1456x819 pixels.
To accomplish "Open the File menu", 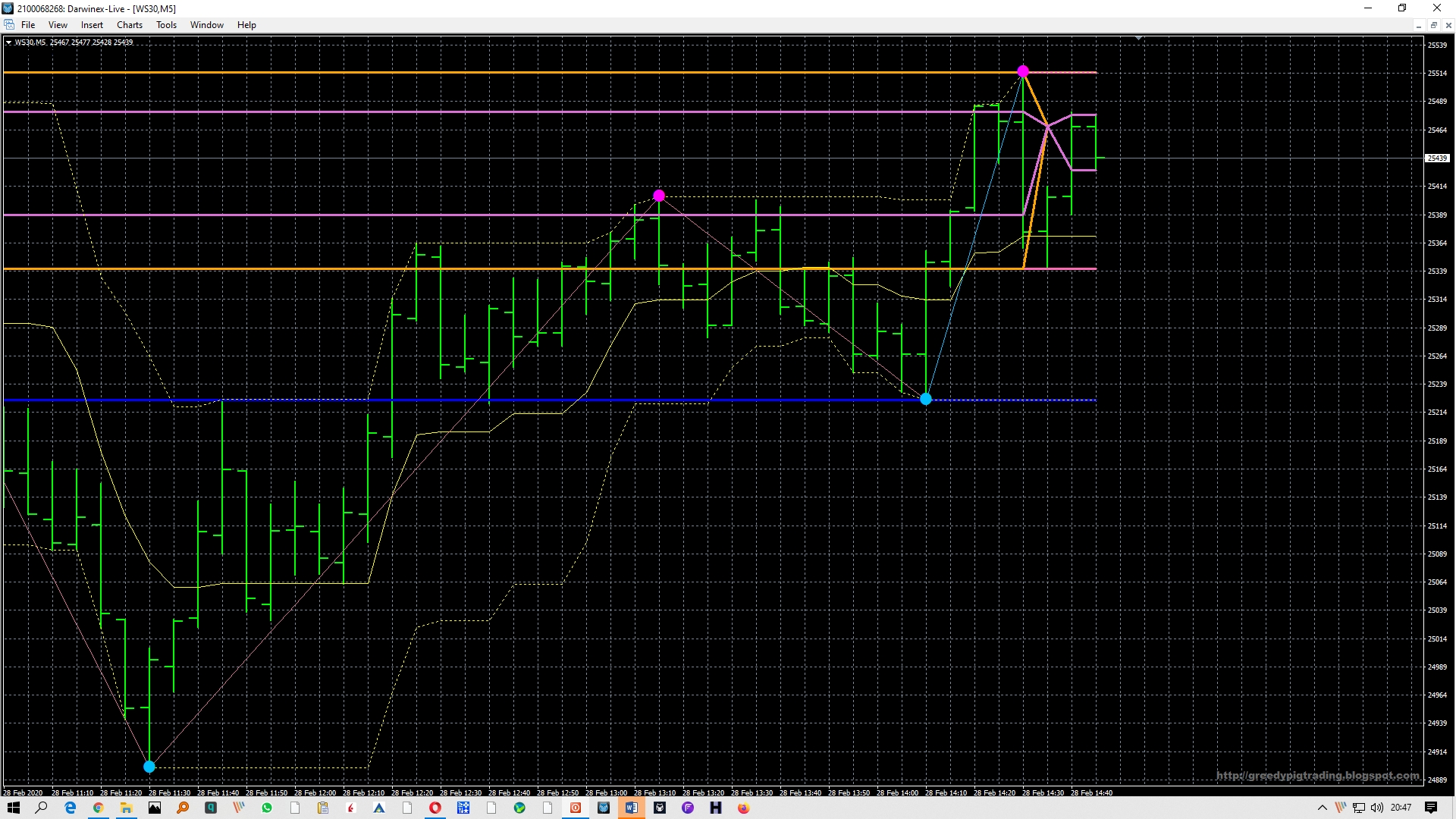I will [28, 25].
